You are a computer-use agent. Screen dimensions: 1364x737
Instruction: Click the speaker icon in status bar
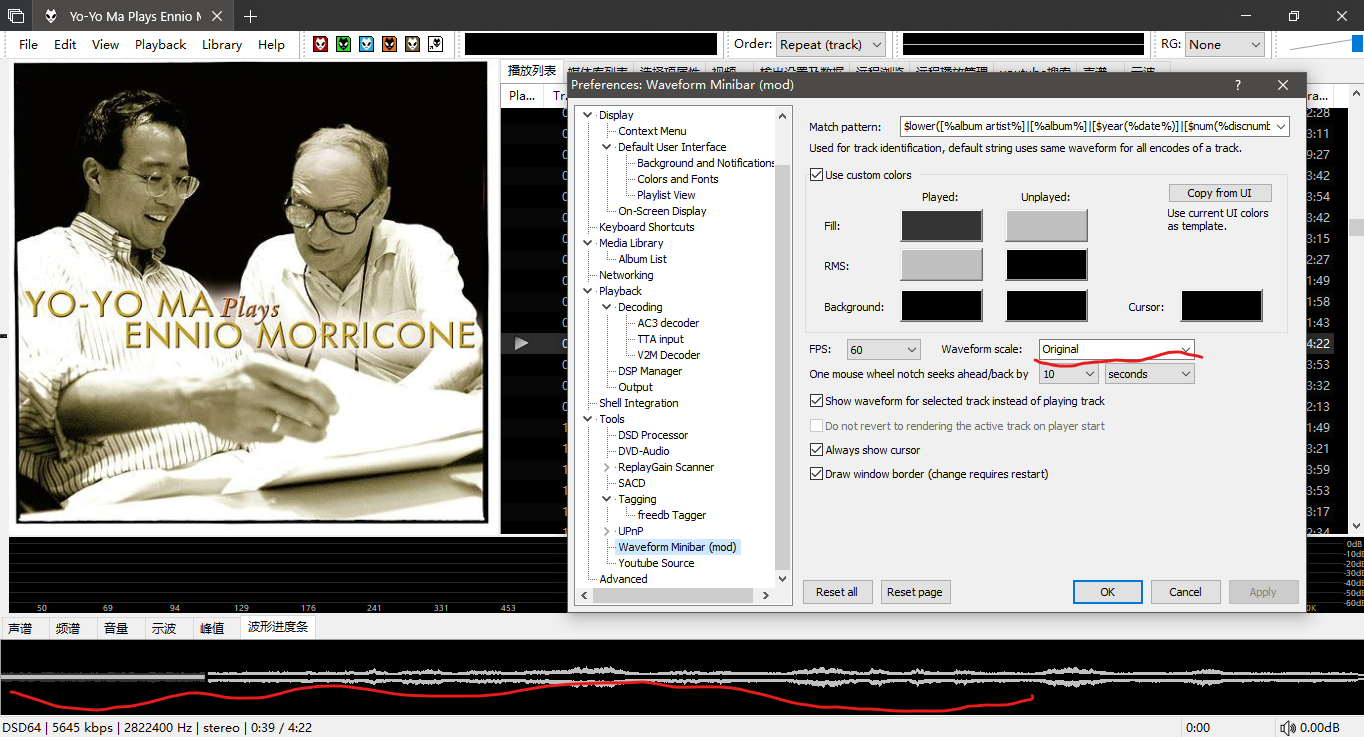pyautogui.click(x=1287, y=728)
